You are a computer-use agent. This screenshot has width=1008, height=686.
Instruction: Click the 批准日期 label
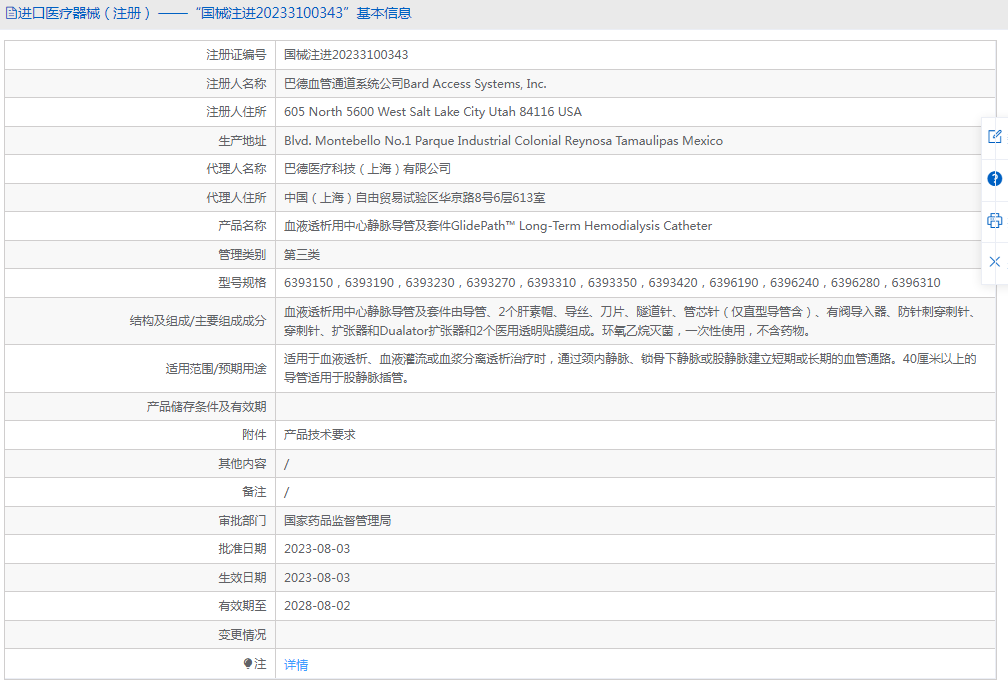(242, 548)
